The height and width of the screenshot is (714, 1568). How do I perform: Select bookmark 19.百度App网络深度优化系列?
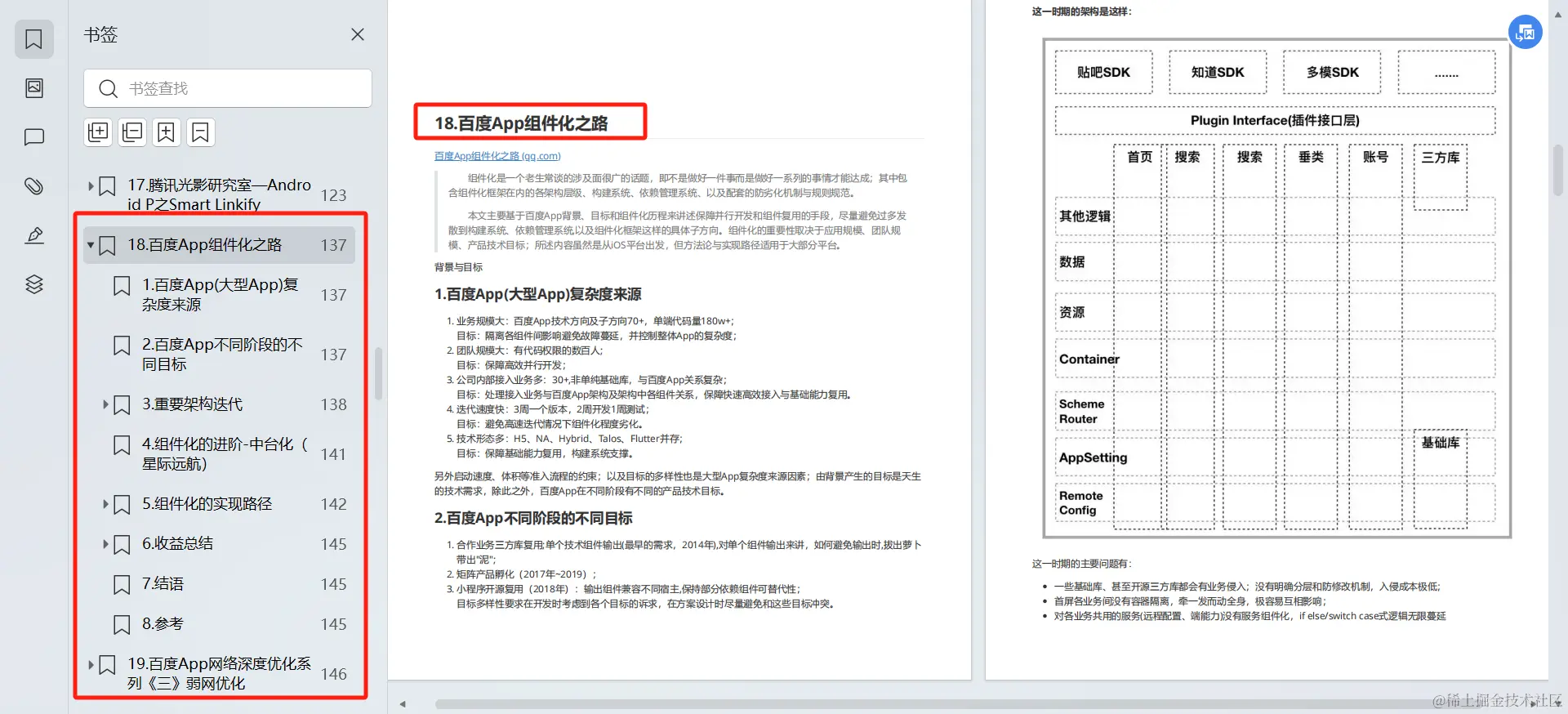point(219,674)
